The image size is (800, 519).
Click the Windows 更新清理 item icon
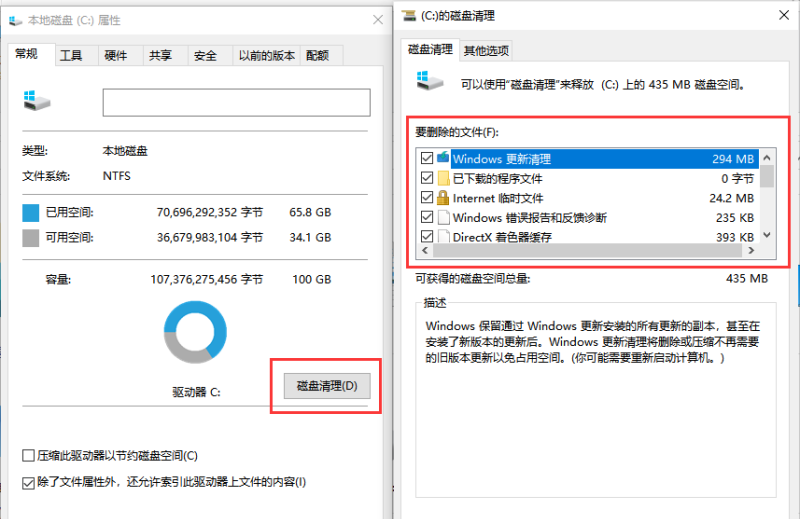click(x=443, y=158)
